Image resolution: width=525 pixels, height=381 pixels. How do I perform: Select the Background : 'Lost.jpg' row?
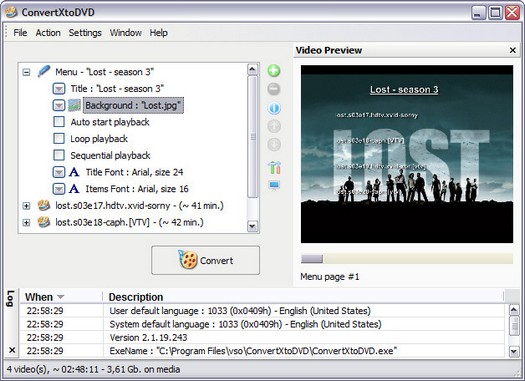tap(133, 105)
